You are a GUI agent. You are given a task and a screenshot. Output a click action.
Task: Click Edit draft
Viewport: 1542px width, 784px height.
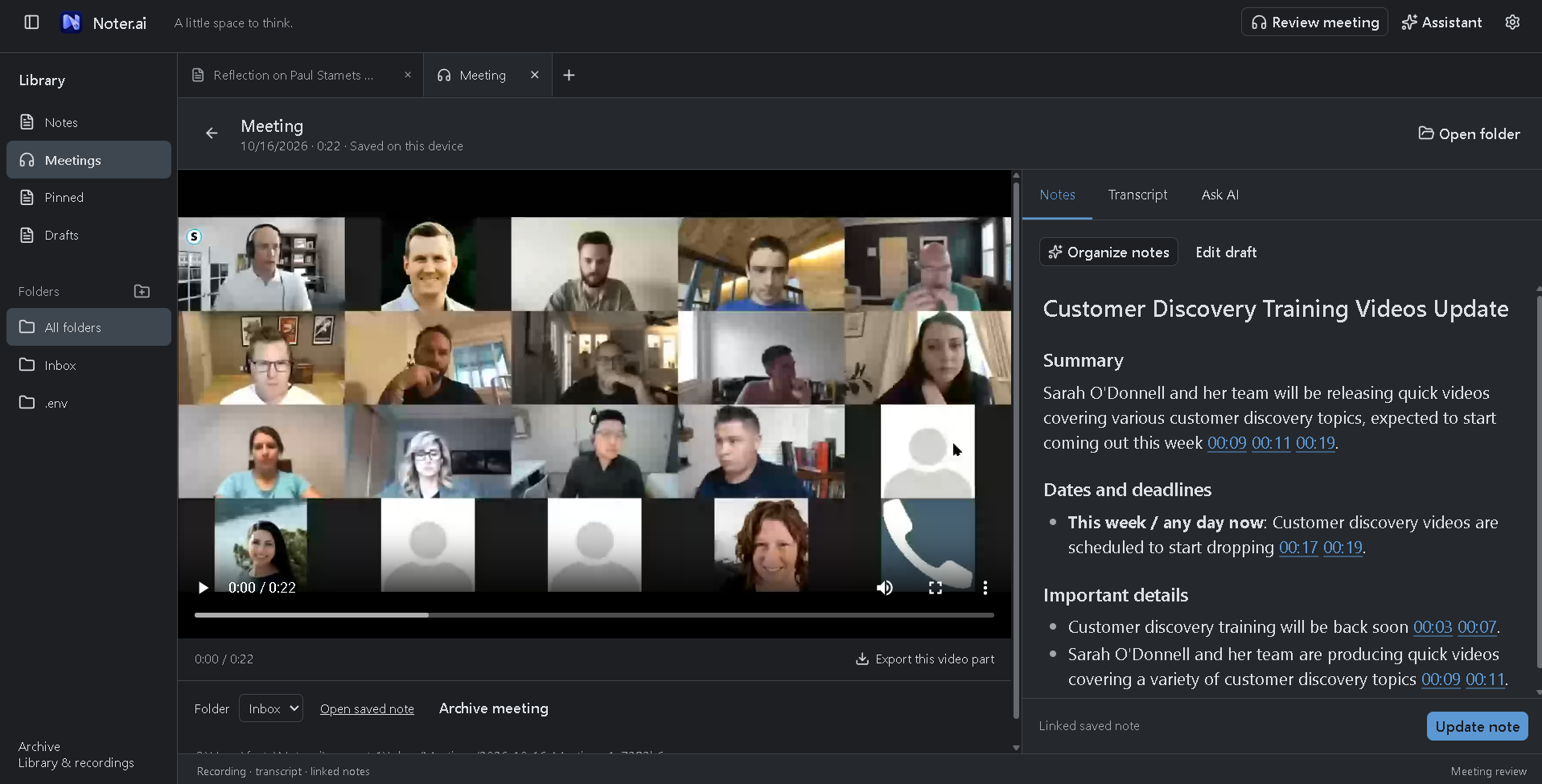1226,252
